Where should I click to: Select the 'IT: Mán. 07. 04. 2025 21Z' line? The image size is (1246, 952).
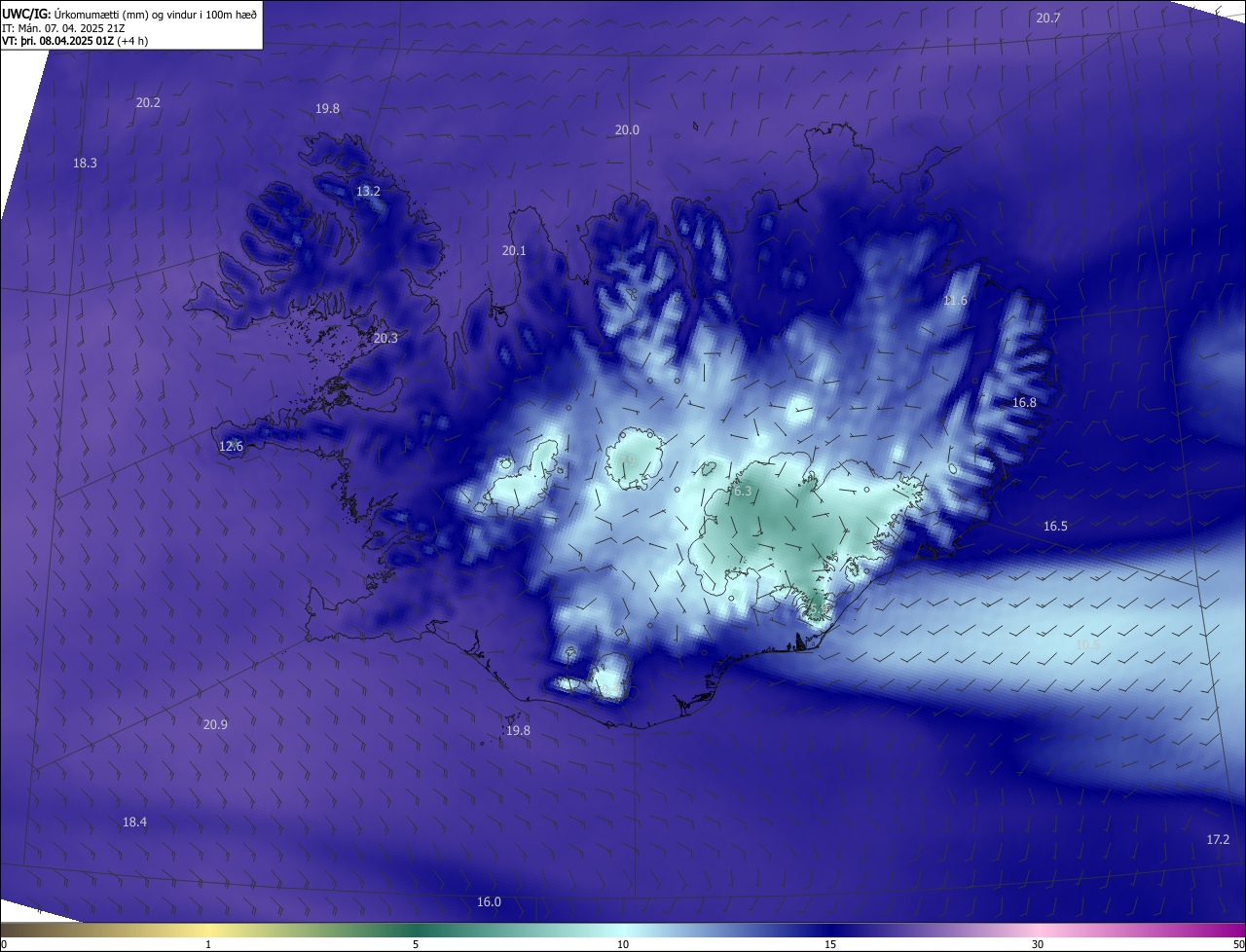point(62,28)
